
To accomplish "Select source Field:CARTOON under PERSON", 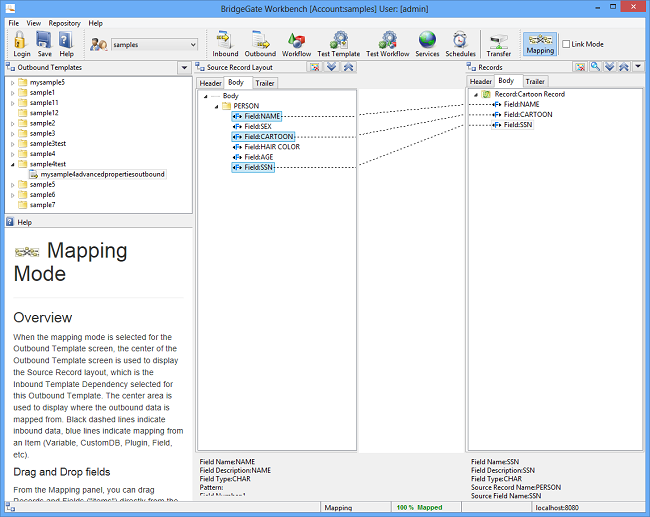I will click(263, 137).
